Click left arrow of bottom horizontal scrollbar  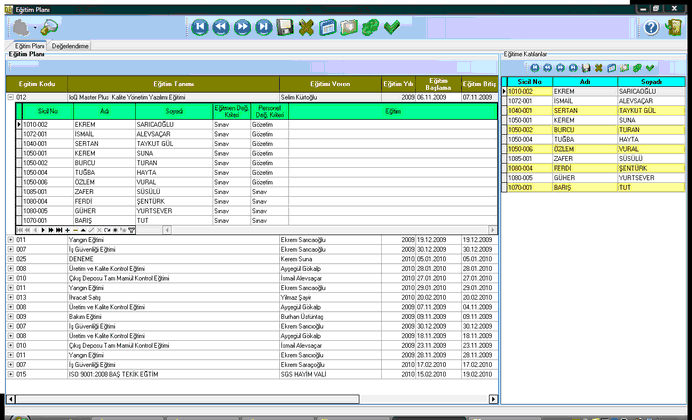tap(11, 399)
